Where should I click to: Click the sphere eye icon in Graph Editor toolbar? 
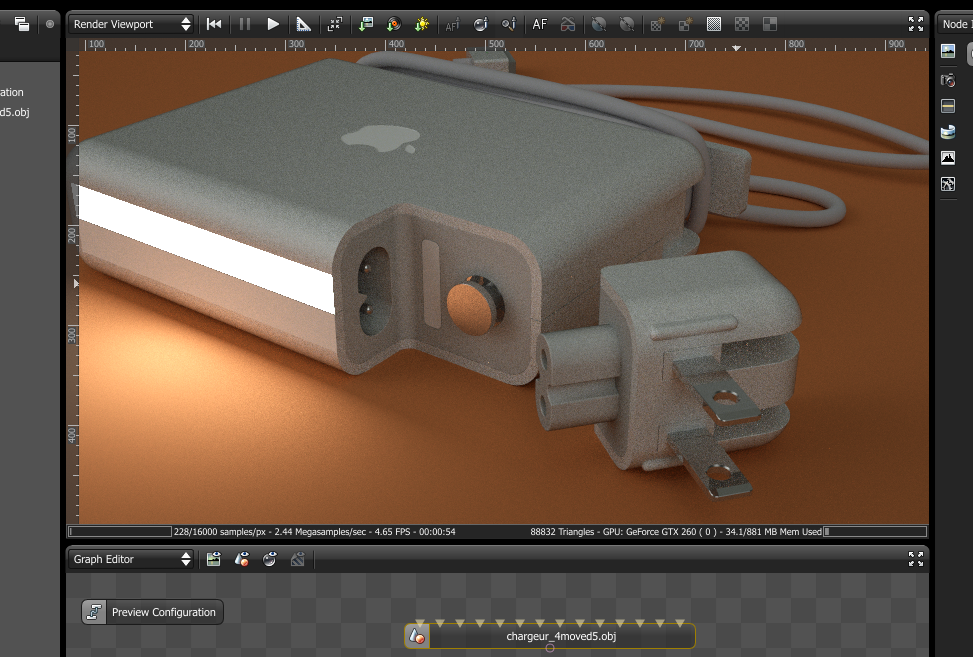(x=269, y=559)
